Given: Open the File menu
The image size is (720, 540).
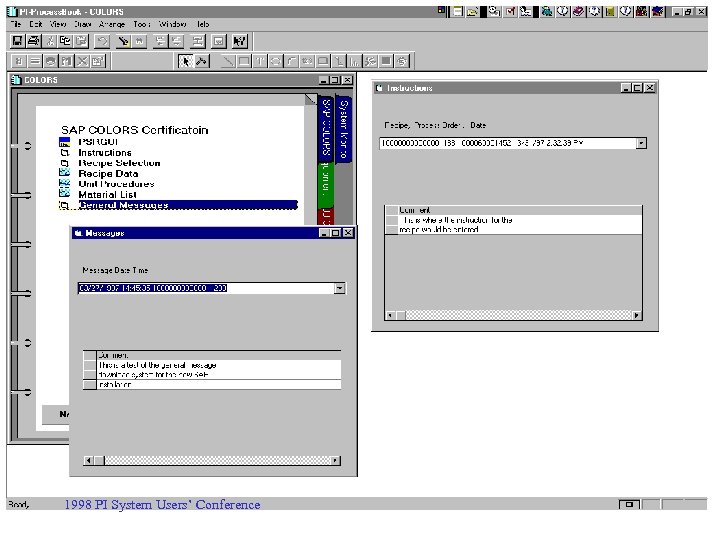Looking at the screenshot, I should (x=16, y=24).
